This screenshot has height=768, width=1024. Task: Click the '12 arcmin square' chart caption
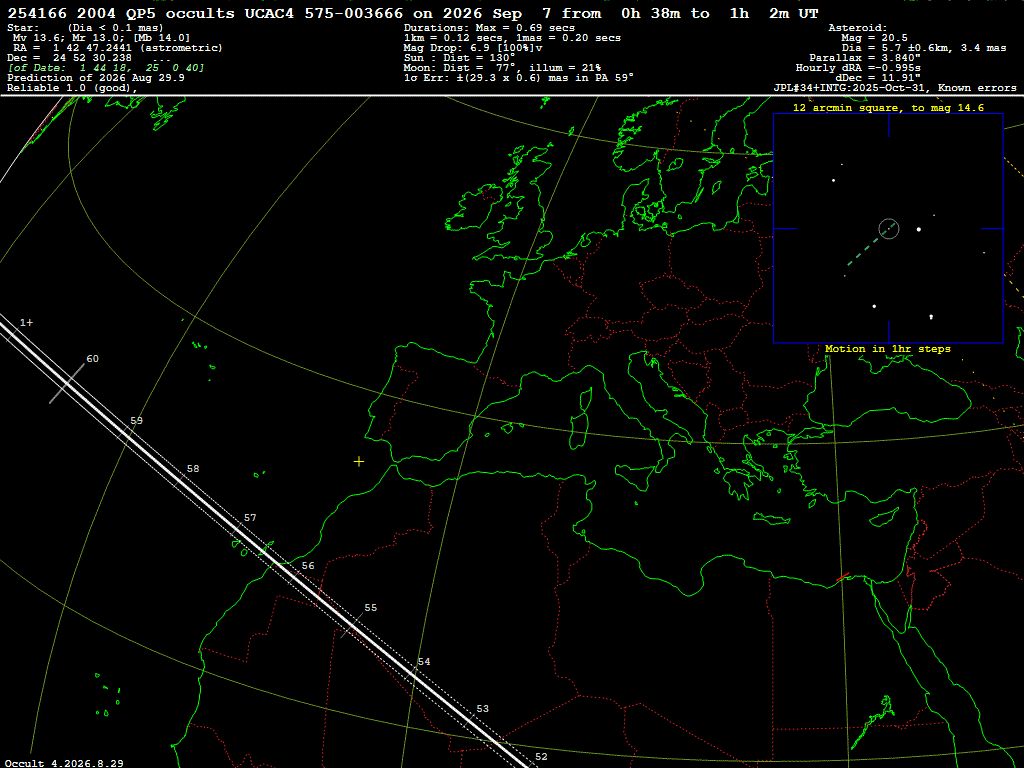coord(888,108)
